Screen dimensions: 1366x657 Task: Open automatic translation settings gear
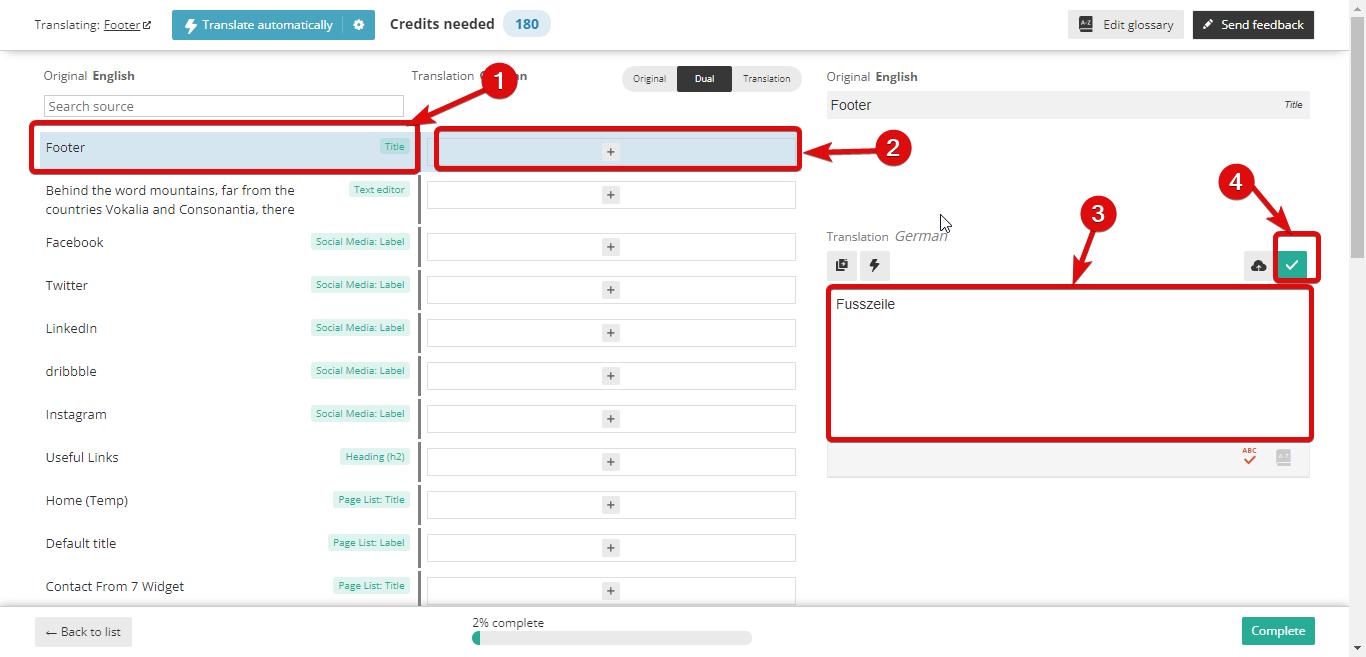tap(358, 24)
